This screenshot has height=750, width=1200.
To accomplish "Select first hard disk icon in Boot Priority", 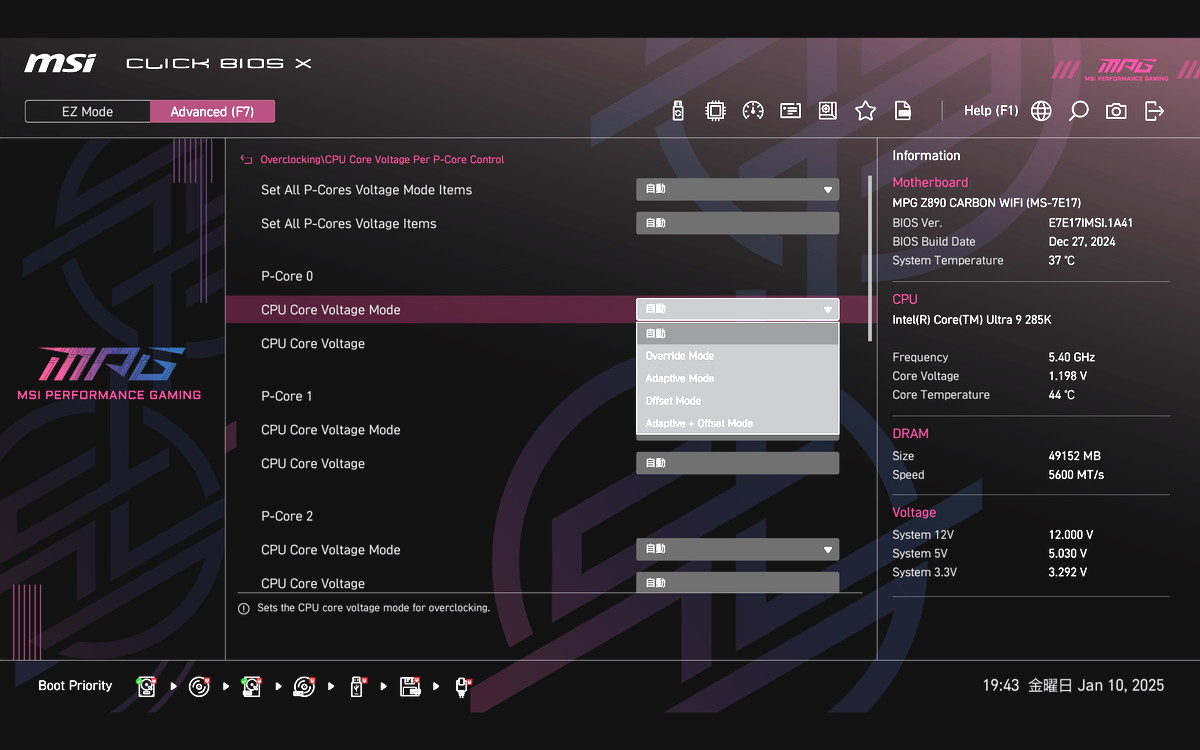I will 147,686.
